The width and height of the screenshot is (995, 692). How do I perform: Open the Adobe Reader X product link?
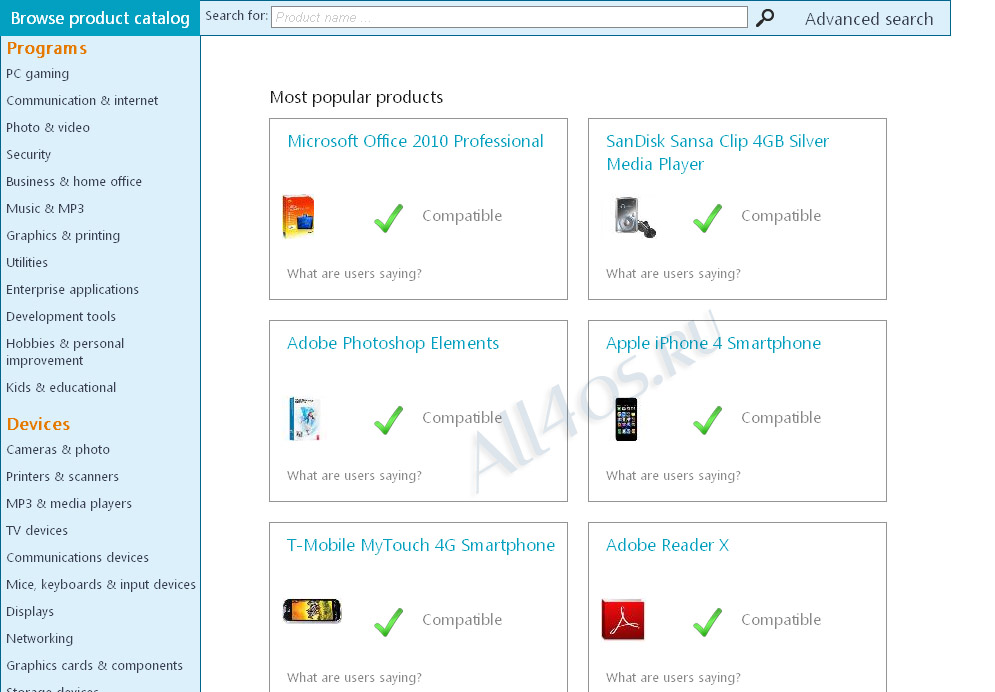click(668, 545)
